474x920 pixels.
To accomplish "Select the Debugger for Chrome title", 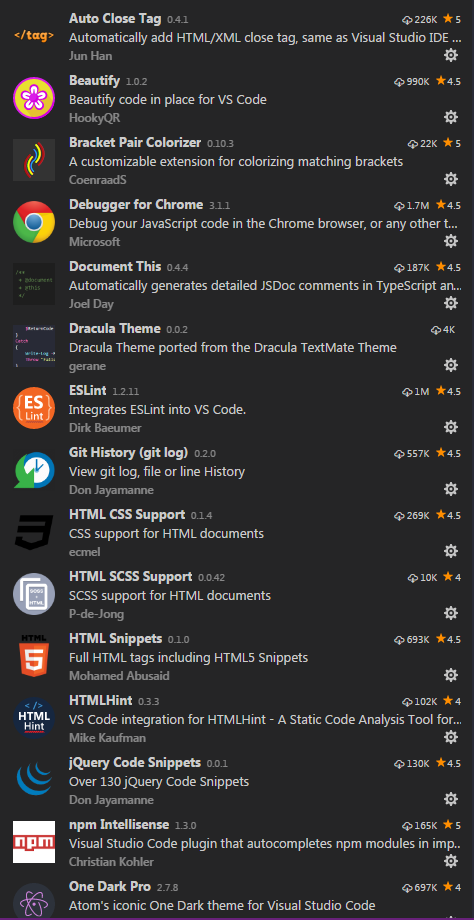I will pyautogui.click(x=136, y=204).
